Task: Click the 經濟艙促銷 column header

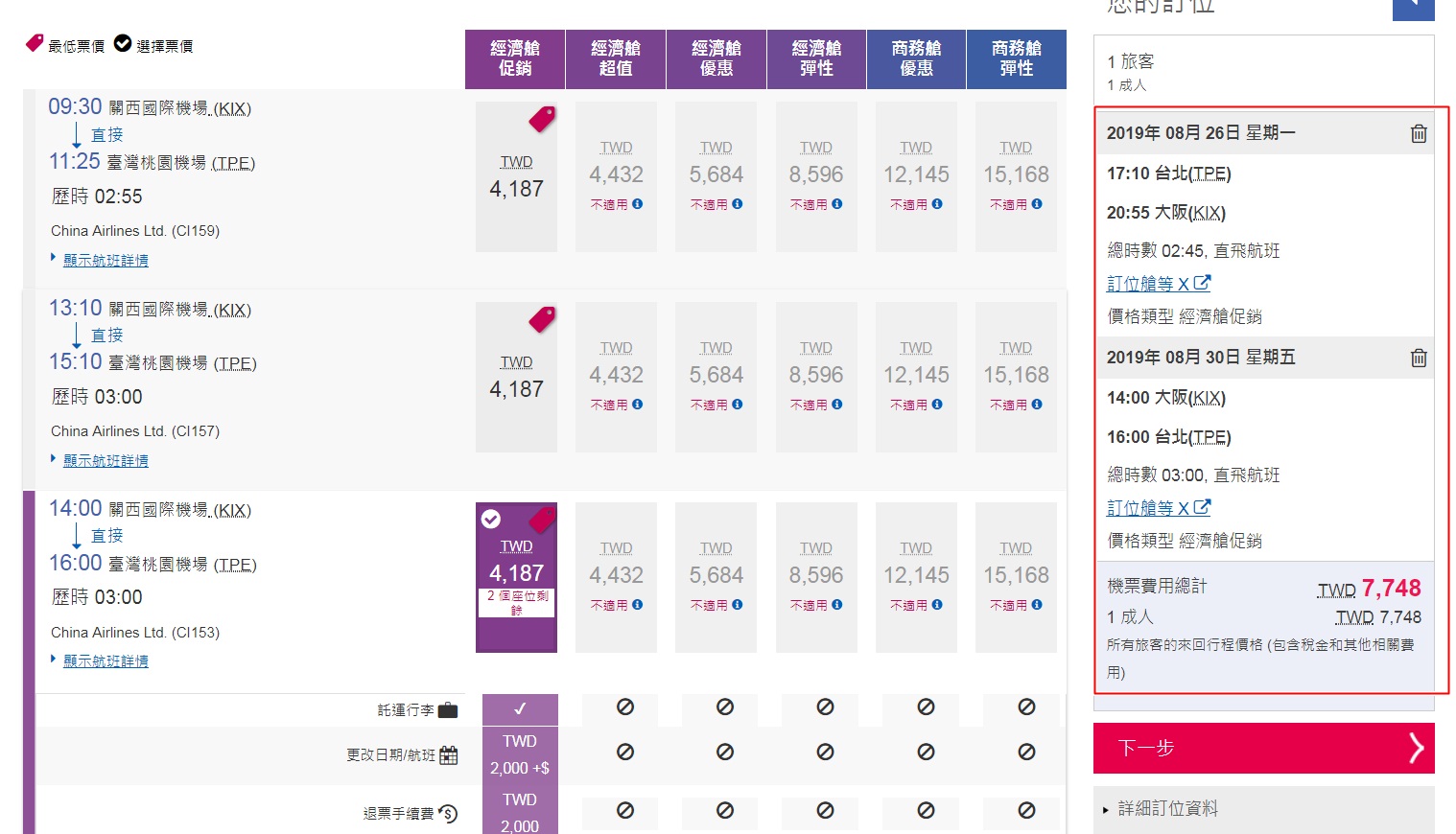Action: (515, 58)
